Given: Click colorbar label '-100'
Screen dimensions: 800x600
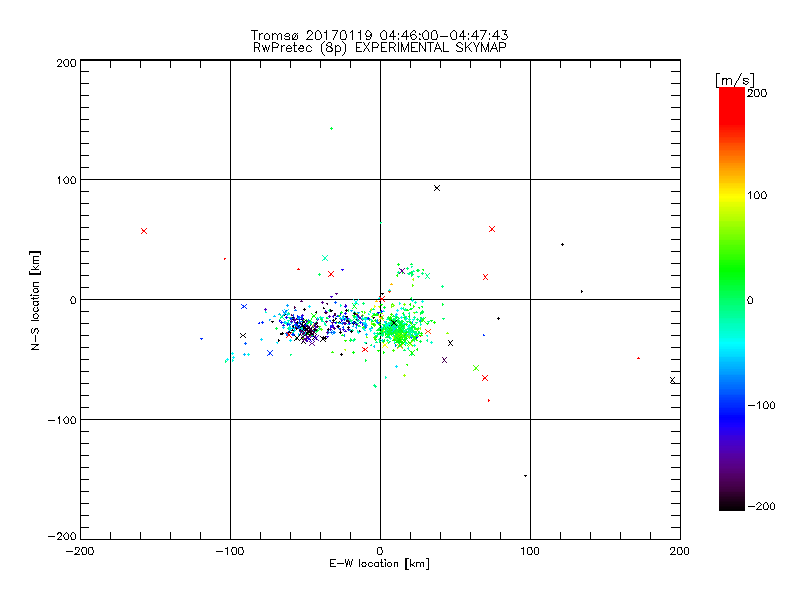Looking at the screenshot, I should click(x=761, y=406).
